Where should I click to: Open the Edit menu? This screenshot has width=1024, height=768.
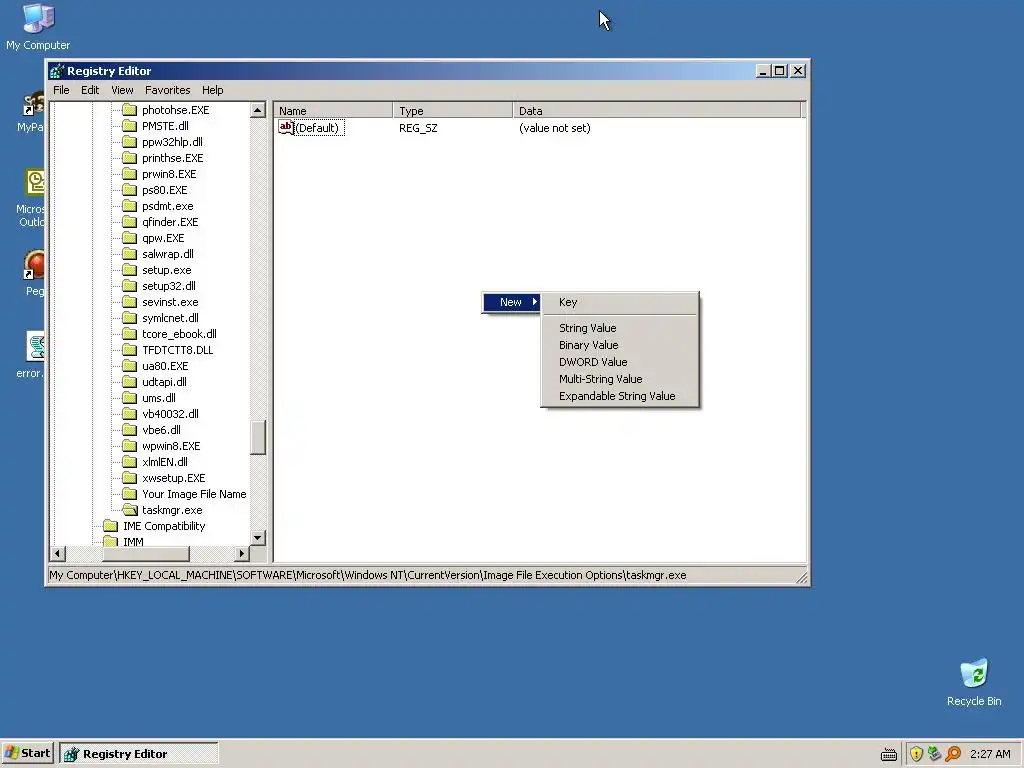pos(90,90)
